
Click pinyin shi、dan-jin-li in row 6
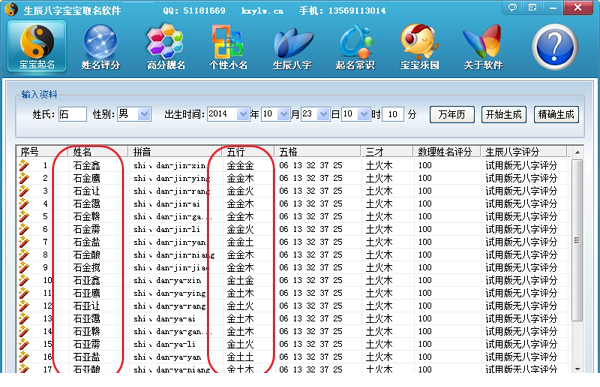166,229
